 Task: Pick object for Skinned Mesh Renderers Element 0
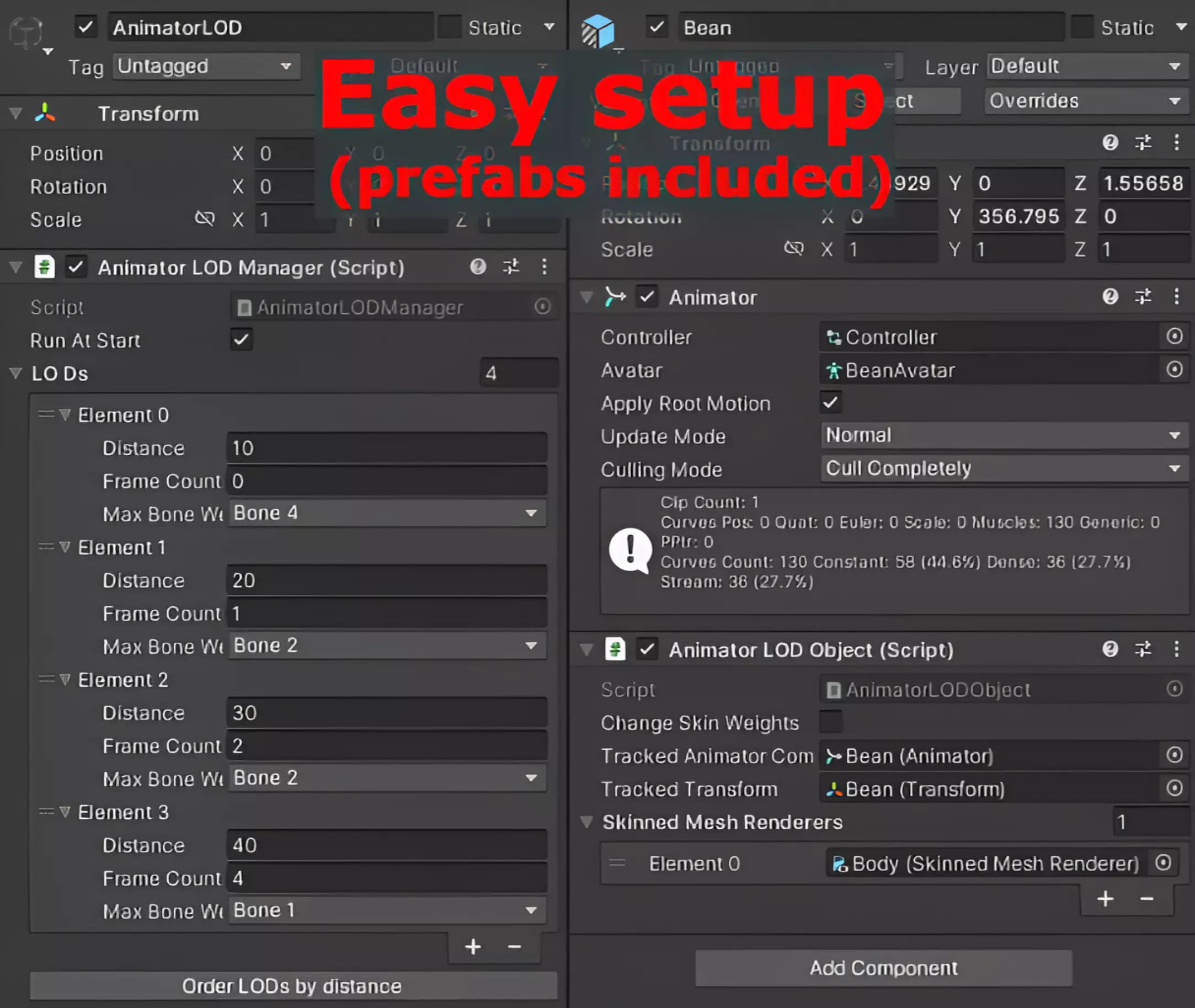1163,862
